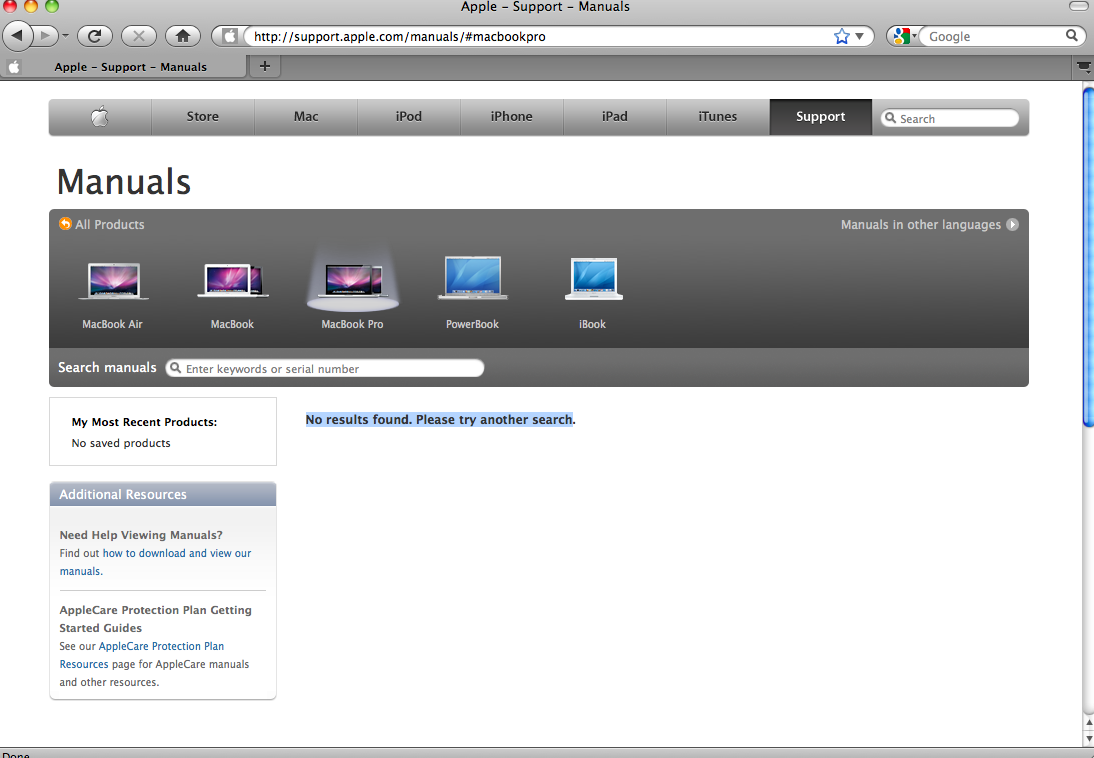Screen dimensions: 1094x758
Task: Reload the page with the refresh button
Action: [95, 36]
